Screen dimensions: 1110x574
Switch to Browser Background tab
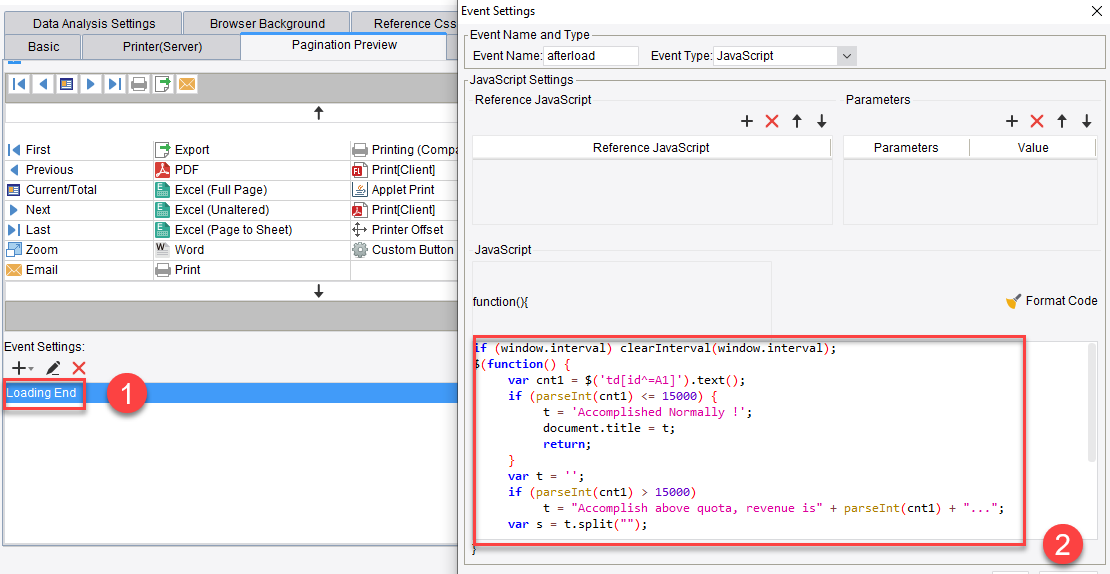pyautogui.click(x=267, y=23)
